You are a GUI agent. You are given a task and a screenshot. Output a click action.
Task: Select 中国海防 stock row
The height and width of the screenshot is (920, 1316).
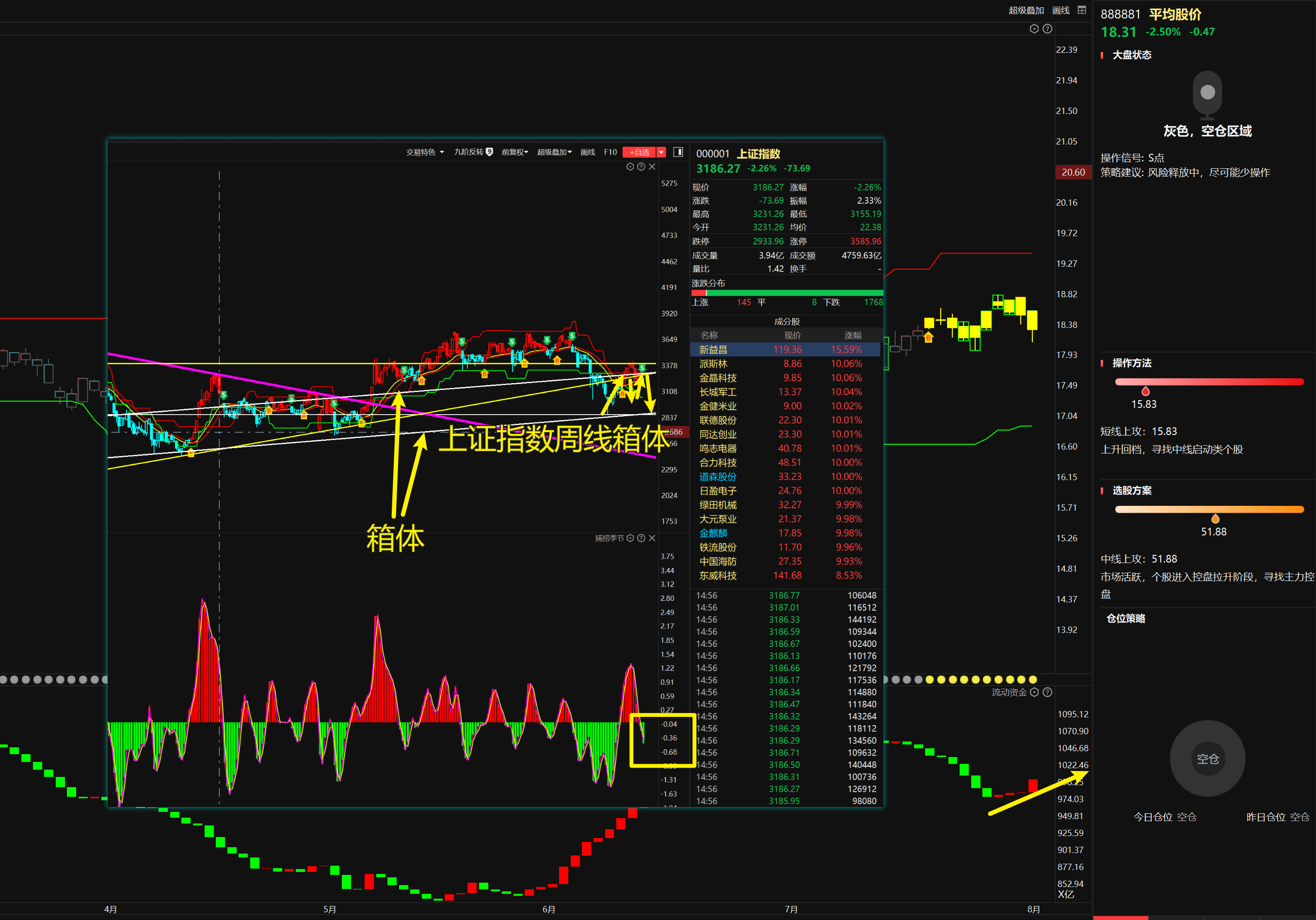tap(785, 562)
